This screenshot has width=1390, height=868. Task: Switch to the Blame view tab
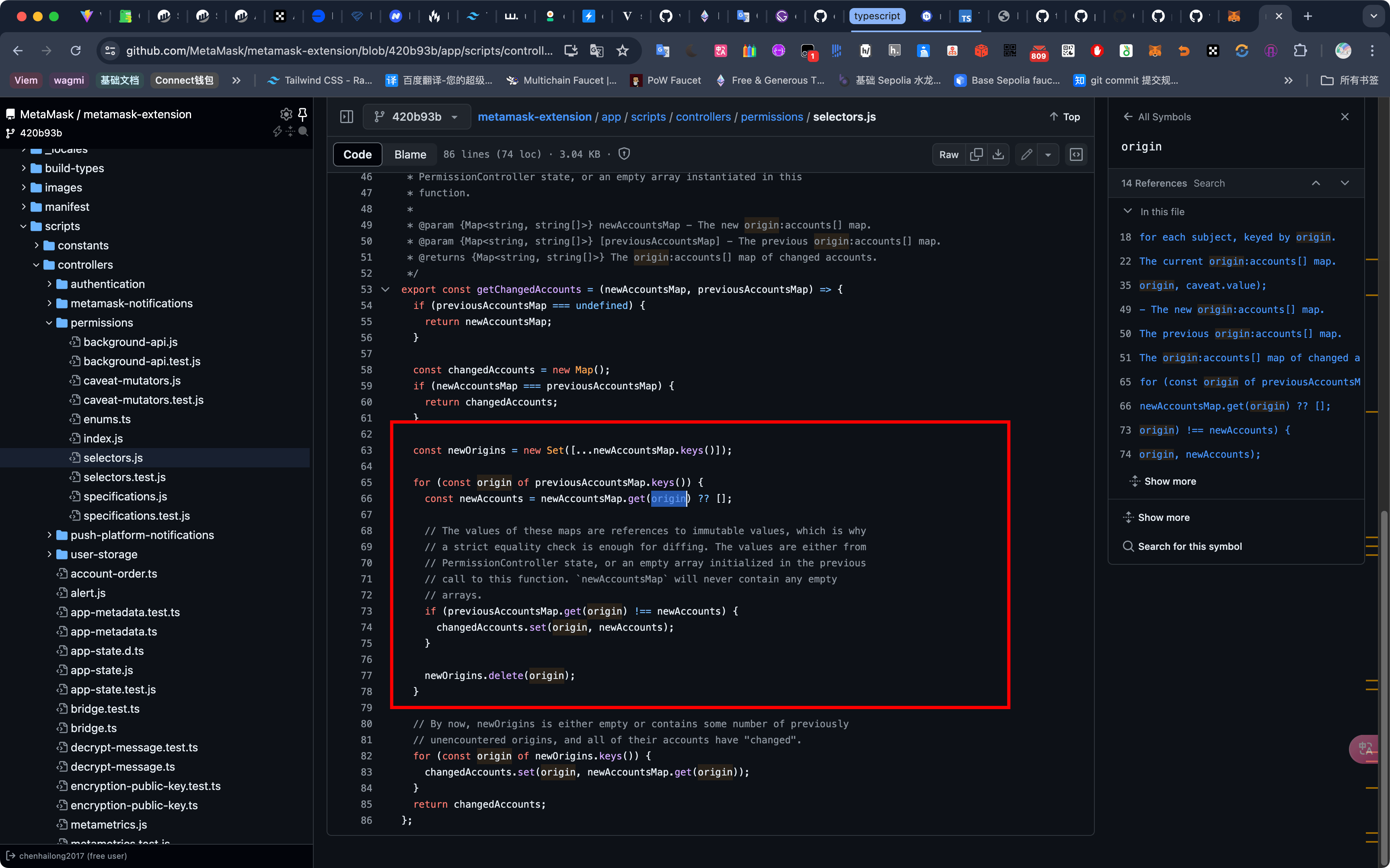410,154
